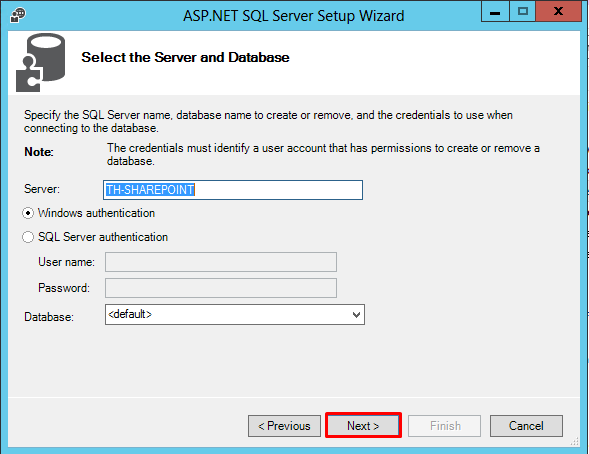Click the wizard app icon in title bar

click(17, 15)
